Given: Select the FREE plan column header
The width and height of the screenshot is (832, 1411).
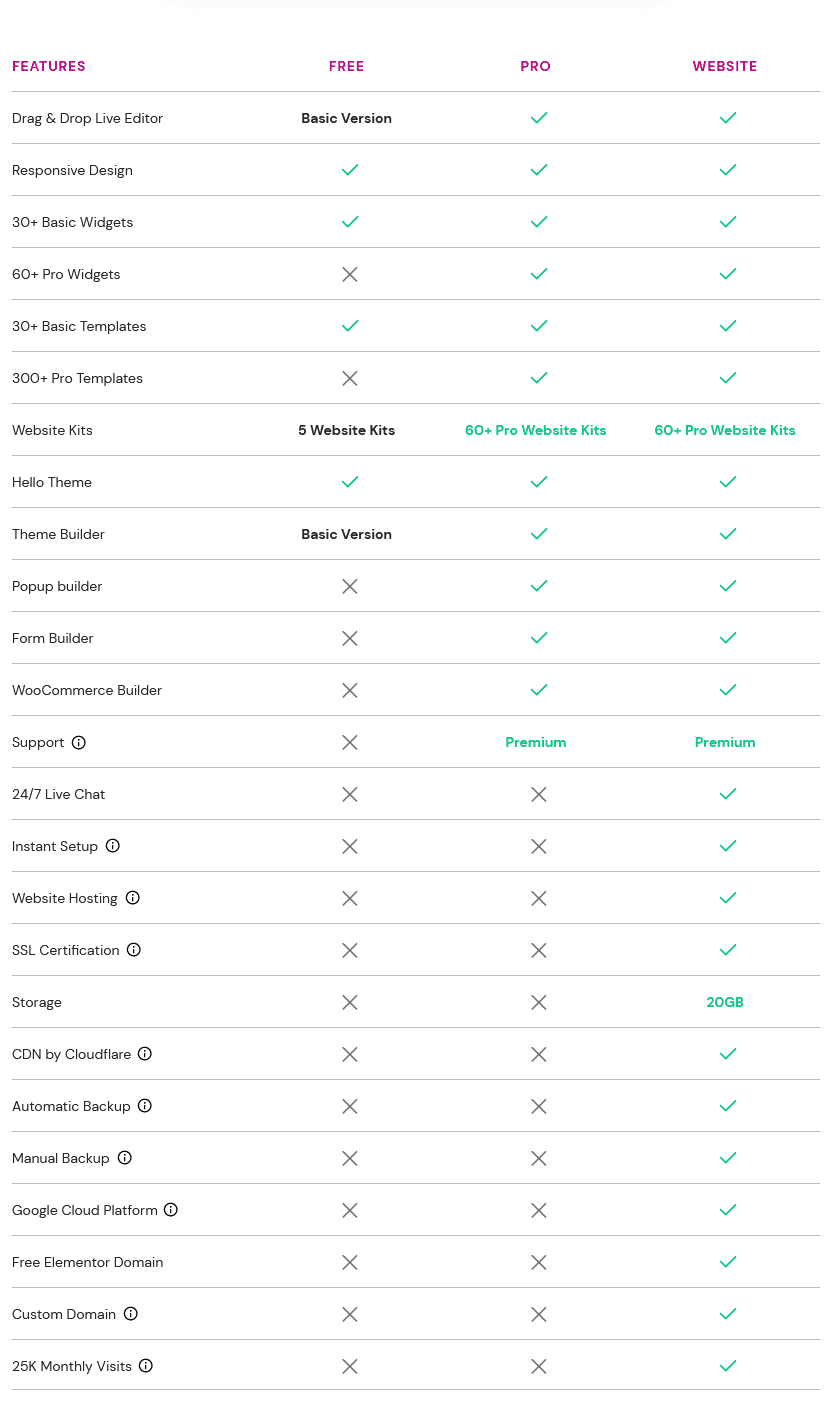Looking at the screenshot, I should pos(346,66).
